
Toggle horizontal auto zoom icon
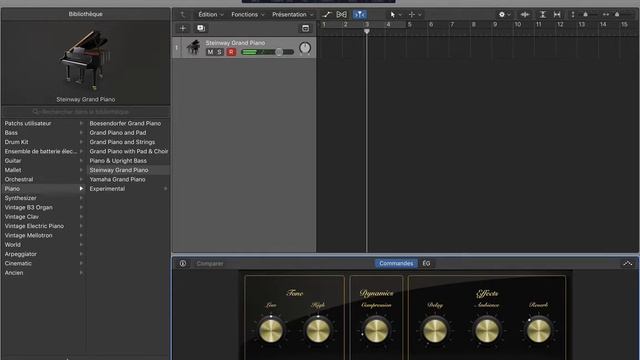(557, 14)
